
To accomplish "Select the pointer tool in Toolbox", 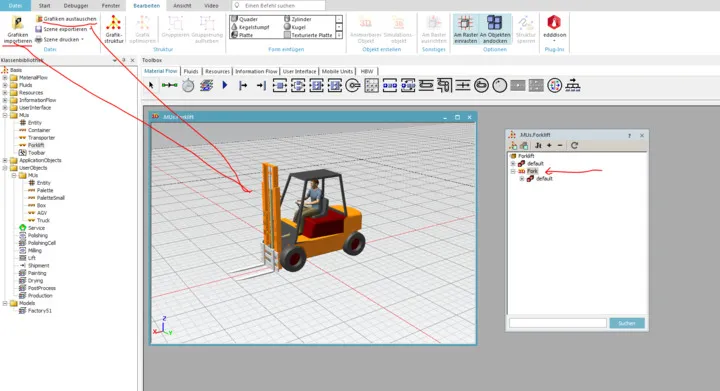I will (151, 85).
